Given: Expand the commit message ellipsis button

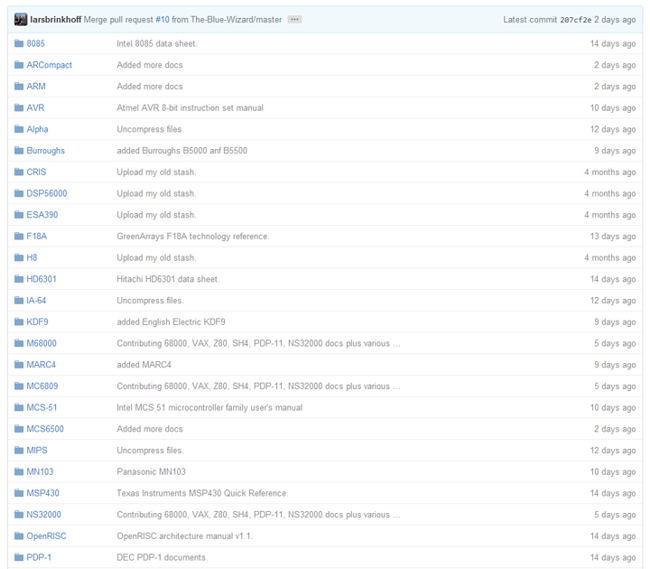Looking at the screenshot, I should click(295, 19).
